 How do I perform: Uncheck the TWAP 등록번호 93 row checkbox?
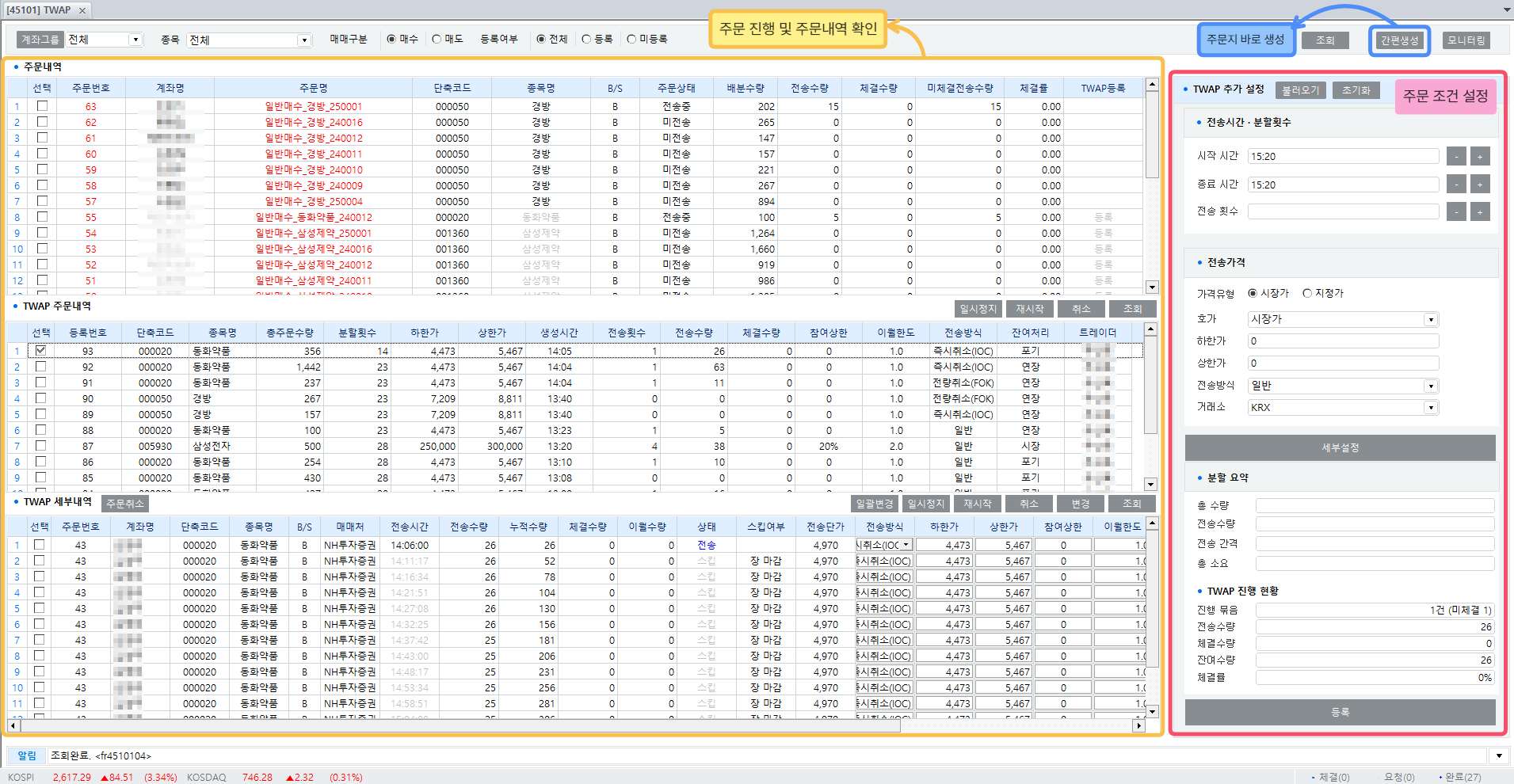point(40,351)
